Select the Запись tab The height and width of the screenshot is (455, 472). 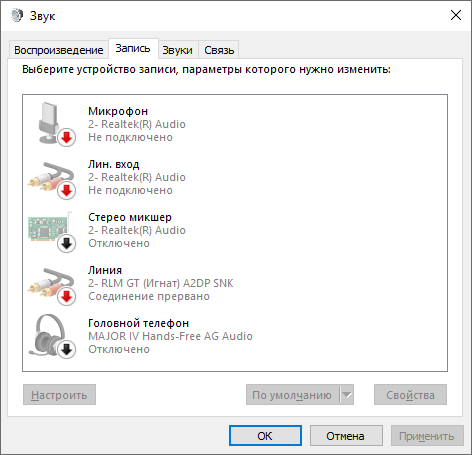133,49
